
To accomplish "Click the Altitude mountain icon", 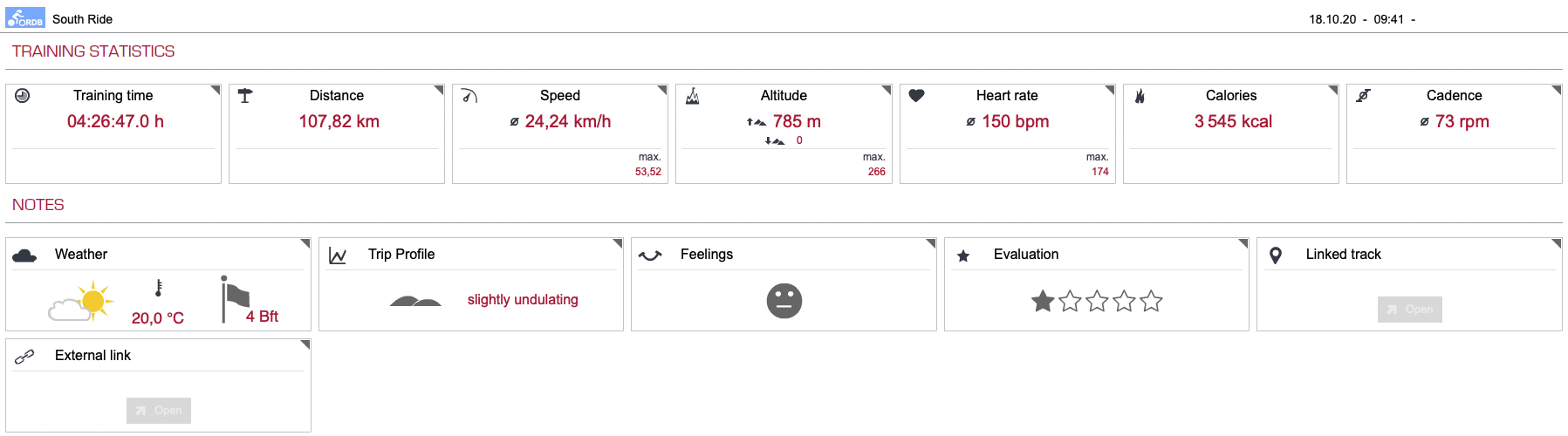I will 693,96.
